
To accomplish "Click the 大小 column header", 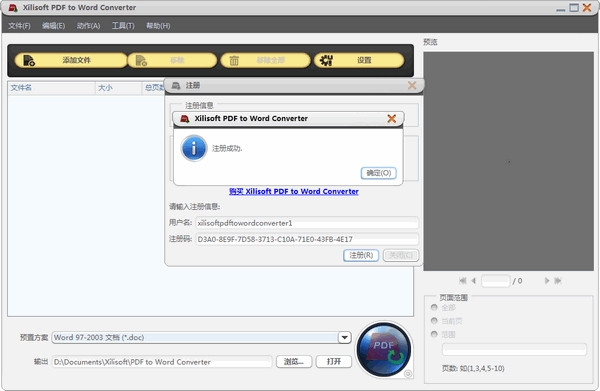I will [118, 88].
